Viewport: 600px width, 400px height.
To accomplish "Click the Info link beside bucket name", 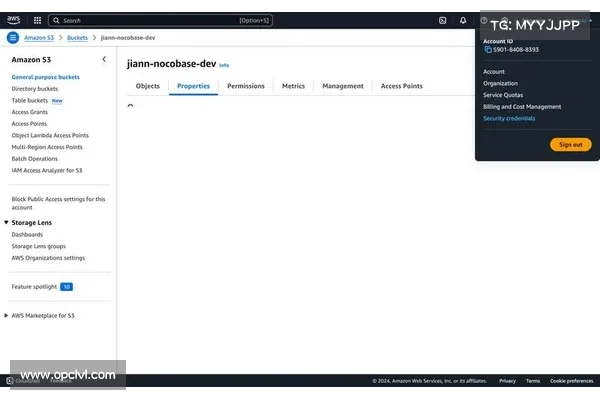I will point(224,65).
